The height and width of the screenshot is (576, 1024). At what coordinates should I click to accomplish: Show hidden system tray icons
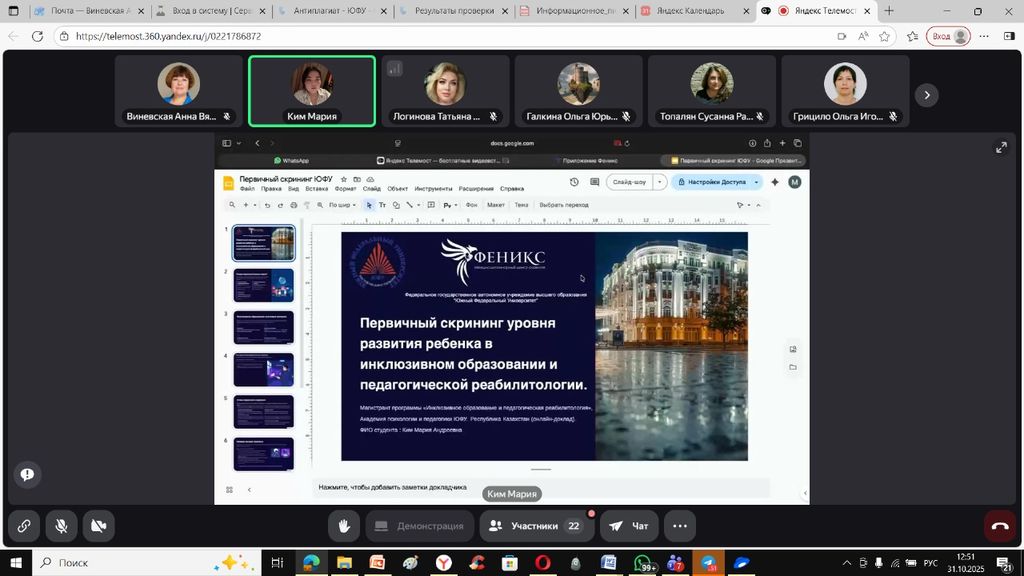(847, 563)
